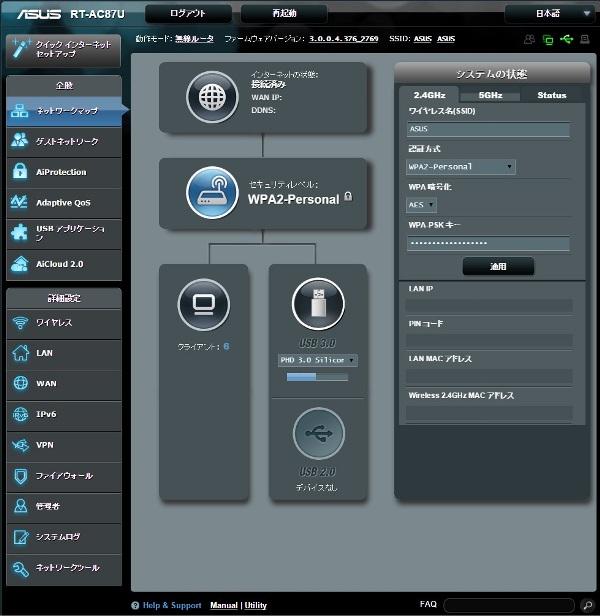Open the PHD 3.0 Silicon device dropdown

(317, 360)
